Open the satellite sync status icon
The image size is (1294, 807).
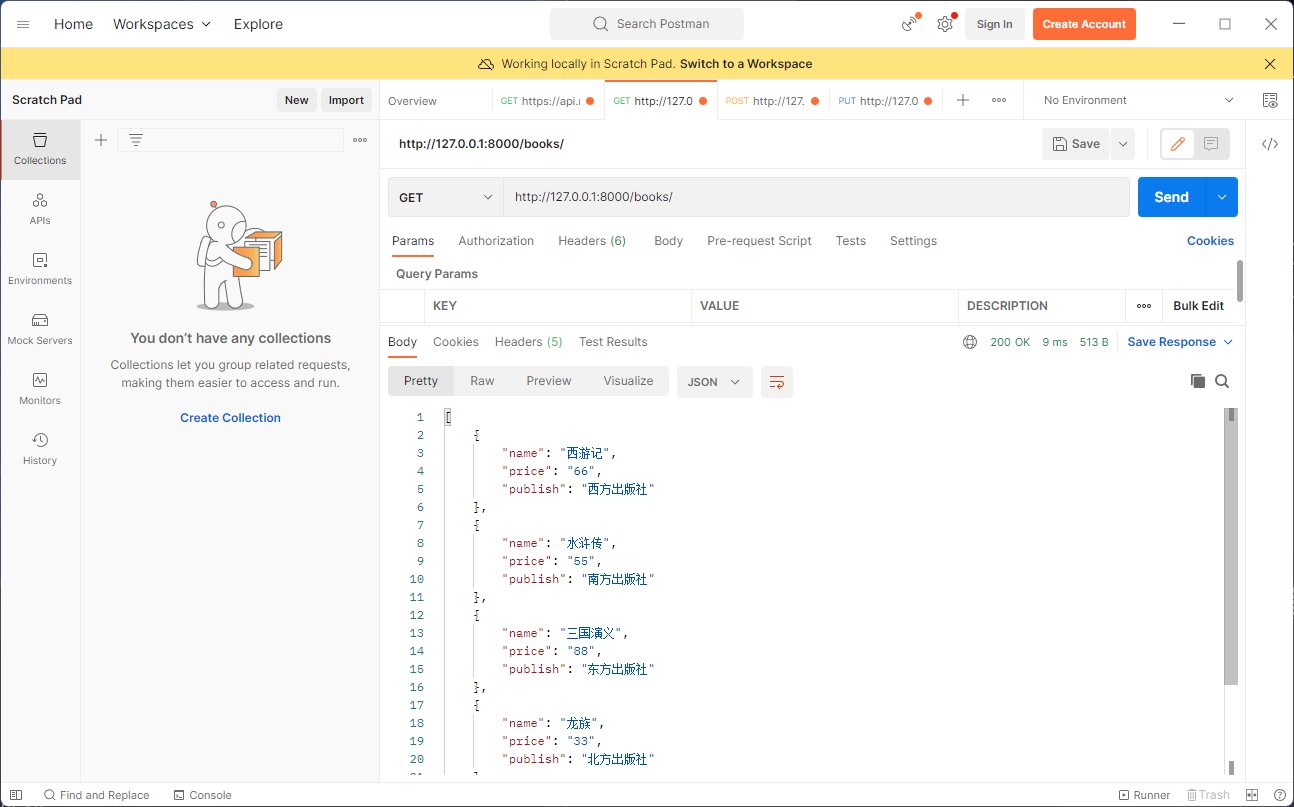pyautogui.click(x=910, y=24)
